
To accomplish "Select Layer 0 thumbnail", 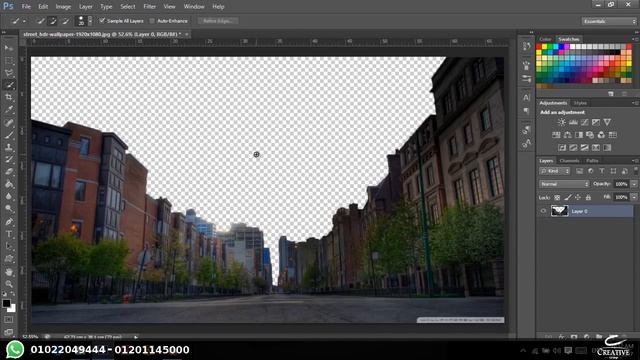I will coord(559,211).
